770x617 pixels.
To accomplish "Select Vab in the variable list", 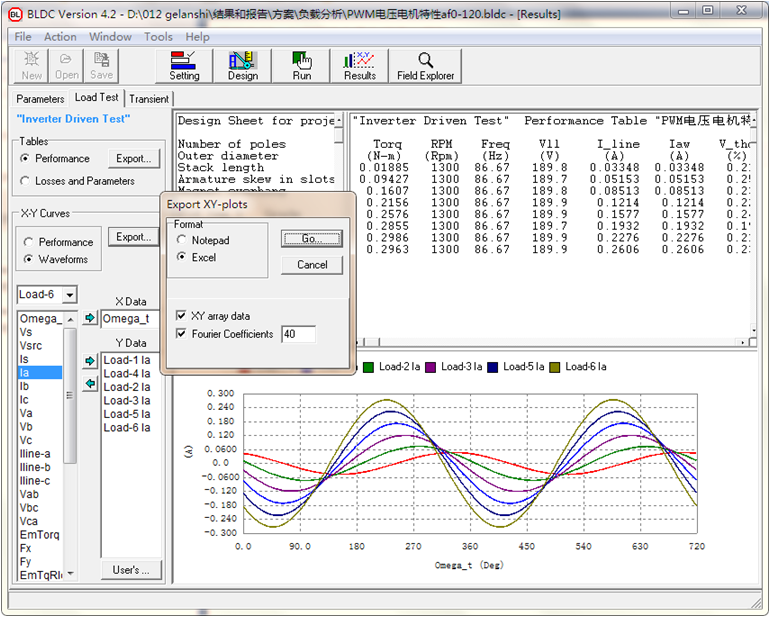I will 30,494.
